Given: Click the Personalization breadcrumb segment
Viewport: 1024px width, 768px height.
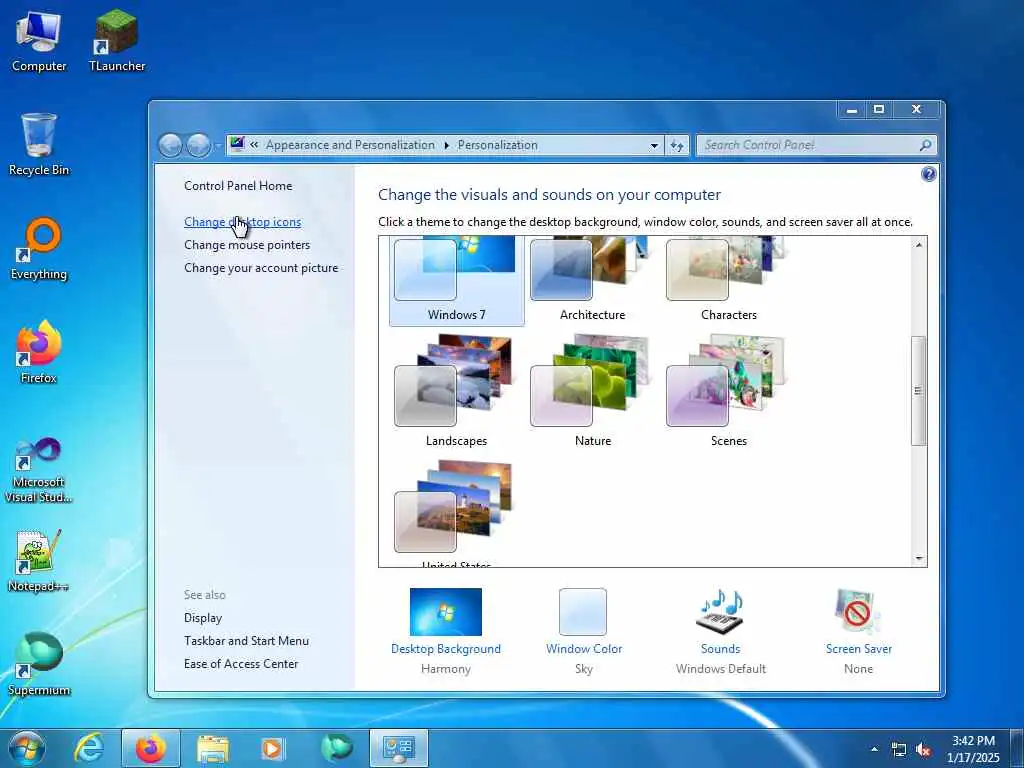Looking at the screenshot, I should point(498,145).
